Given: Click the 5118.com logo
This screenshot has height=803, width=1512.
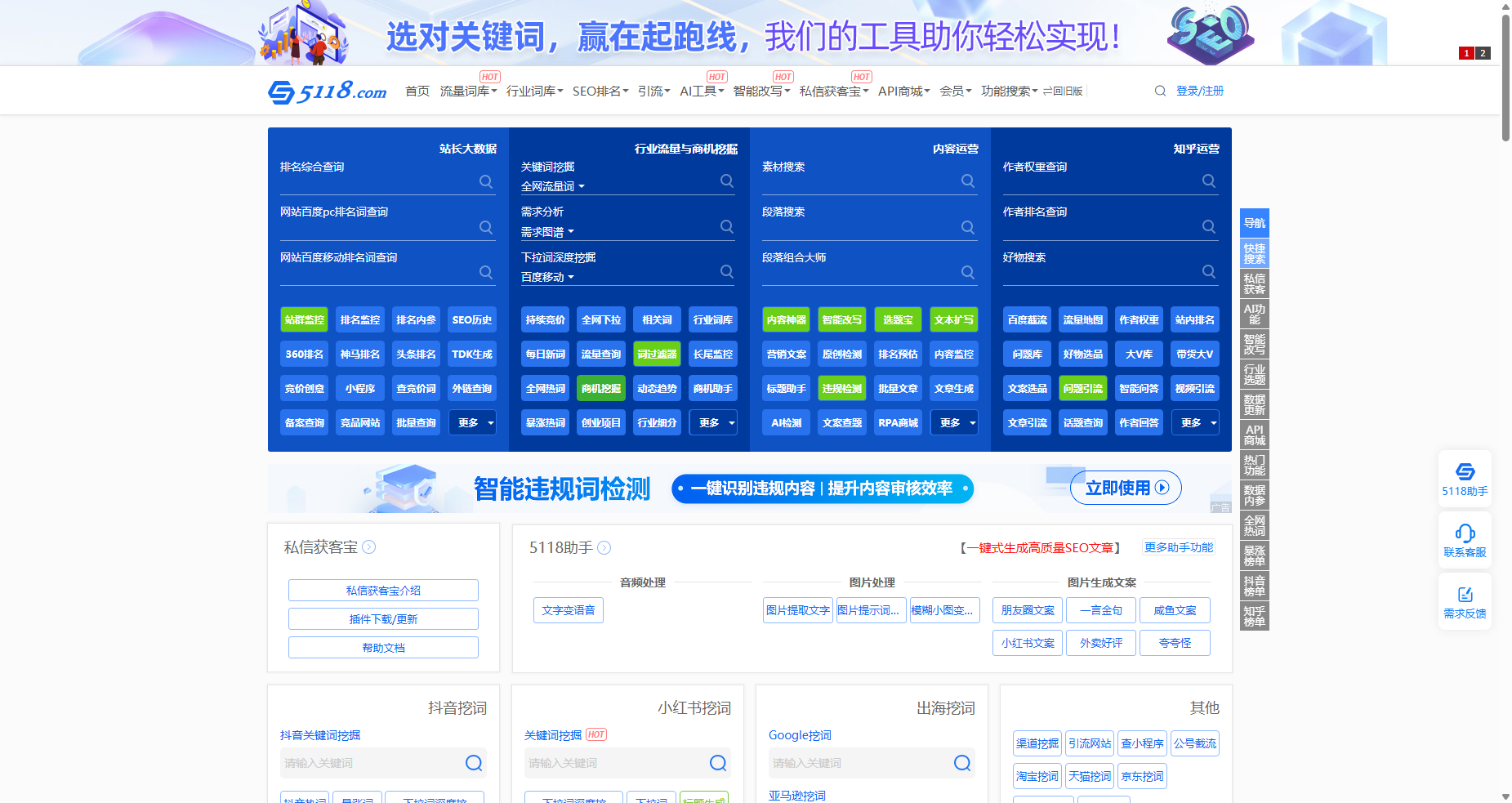Looking at the screenshot, I should [328, 91].
